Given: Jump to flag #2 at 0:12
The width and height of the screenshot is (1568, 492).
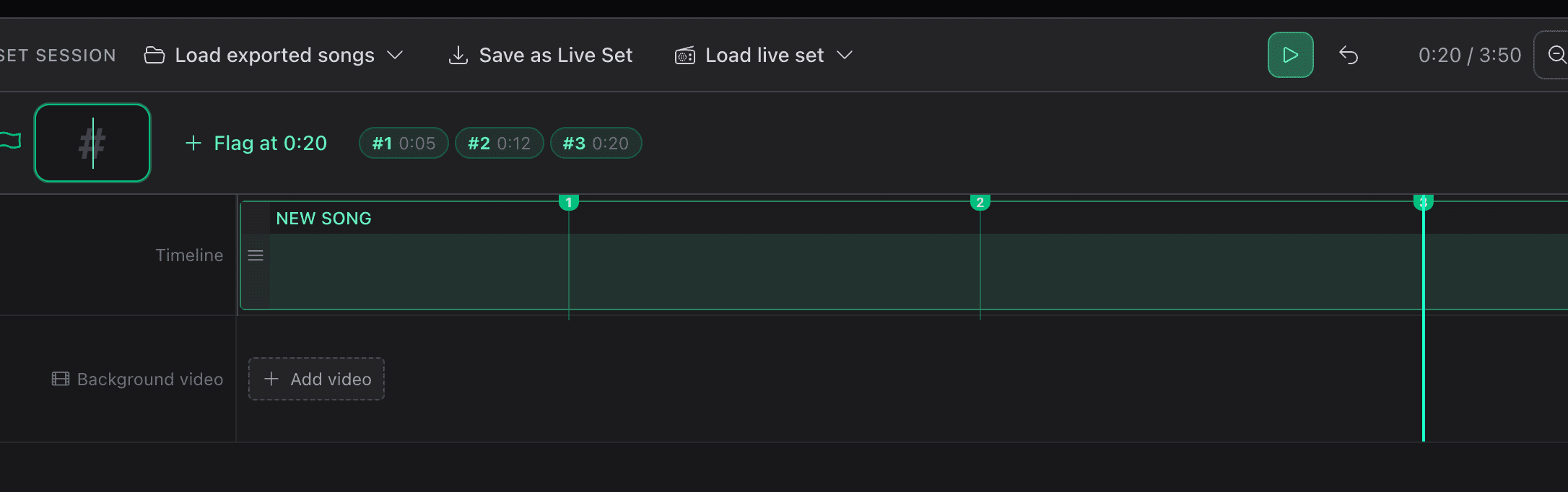Looking at the screenshot, I should [499, 143].
